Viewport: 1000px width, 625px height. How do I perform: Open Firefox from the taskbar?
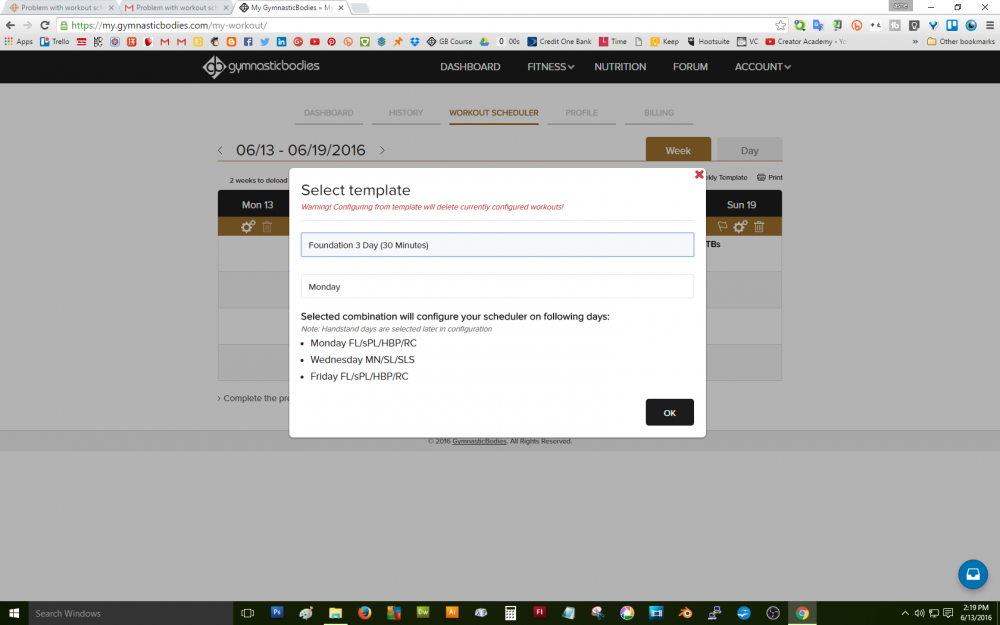(x=364, y=613)
